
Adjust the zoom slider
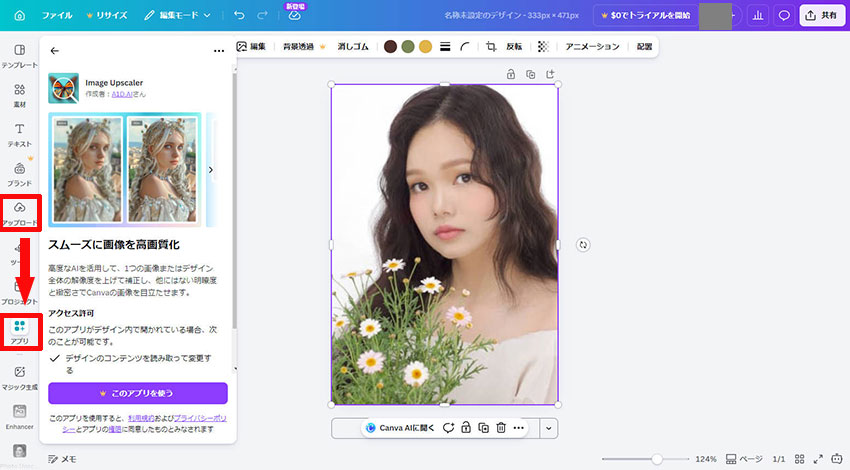[646, 459]
